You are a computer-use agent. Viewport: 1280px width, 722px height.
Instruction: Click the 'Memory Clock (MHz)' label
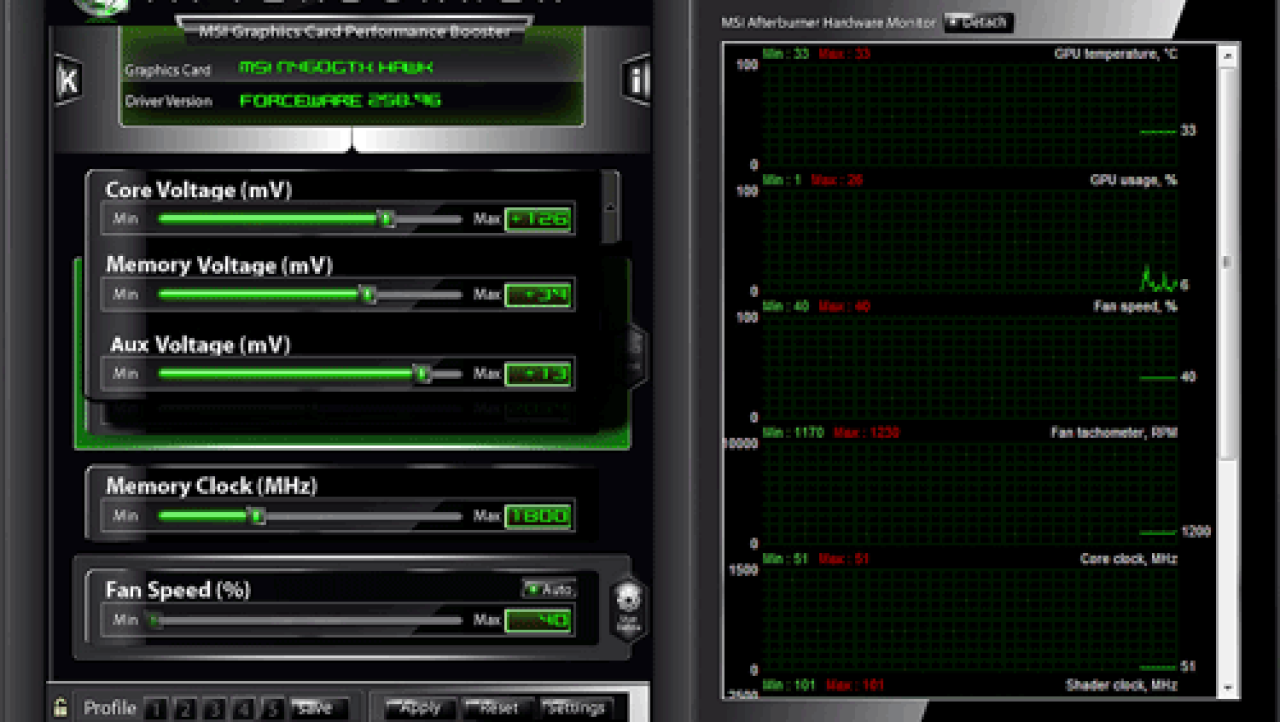point(212,486)
